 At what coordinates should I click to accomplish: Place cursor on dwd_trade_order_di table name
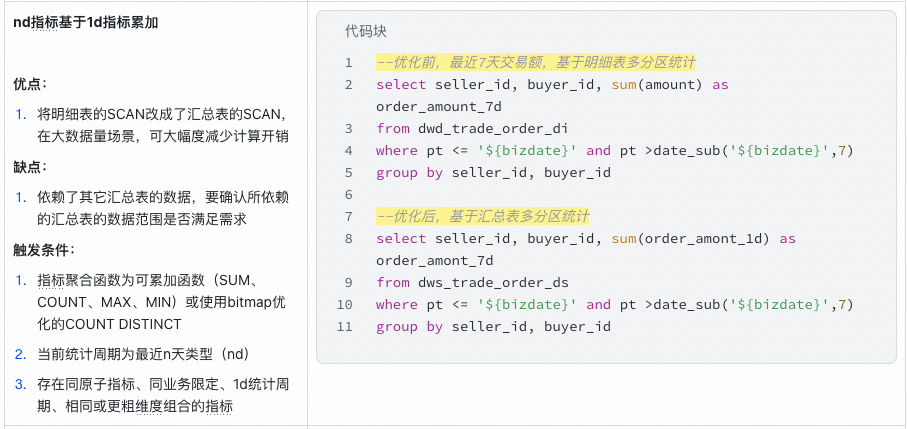[493, 129]
